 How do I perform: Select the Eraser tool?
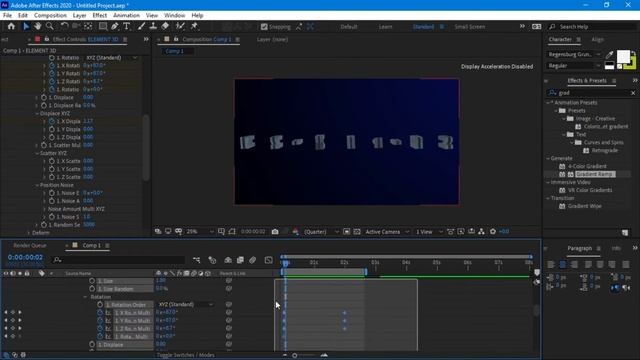pyautogui.click(x=165, y=27)
